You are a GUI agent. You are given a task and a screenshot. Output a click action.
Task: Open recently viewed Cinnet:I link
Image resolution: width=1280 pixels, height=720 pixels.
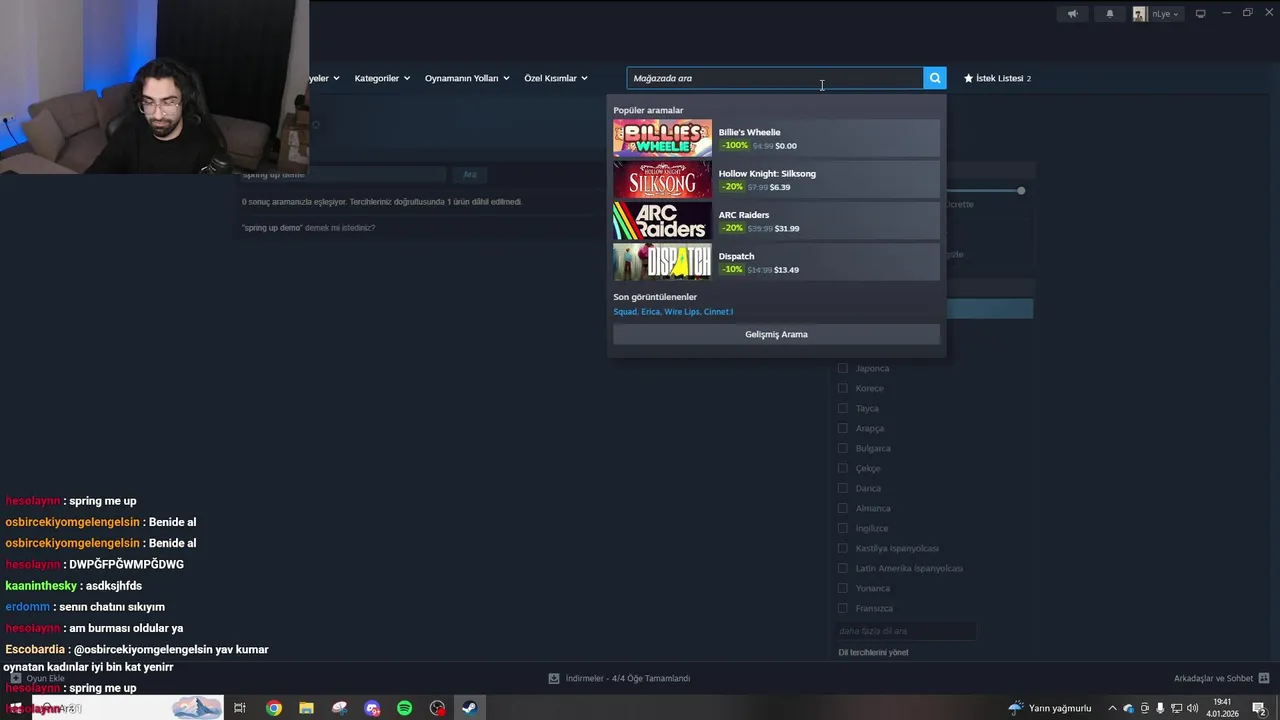point(718,311)
